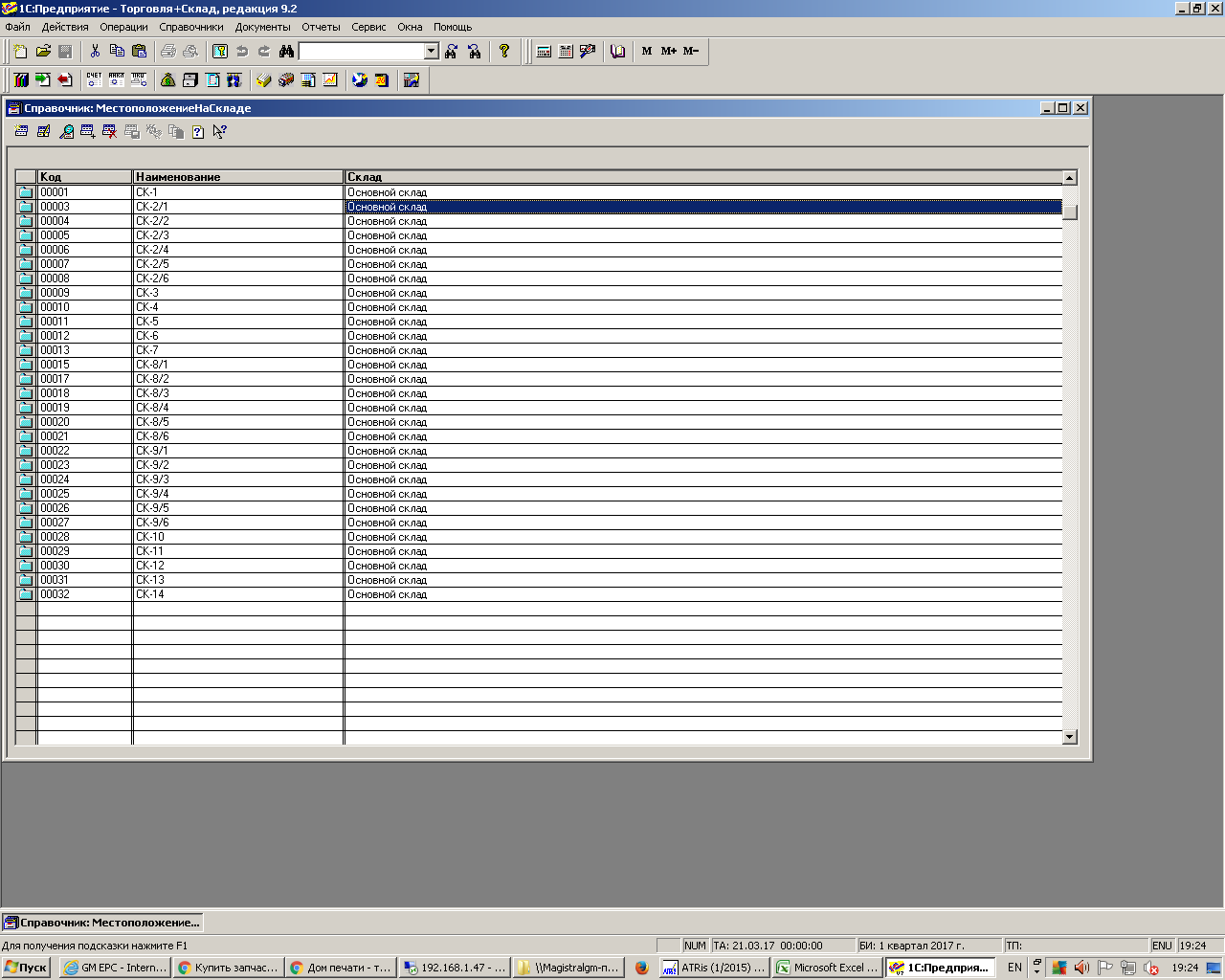
Task: Click the delete row icon with red X
Action: pyautogui.click(x=110, y=132)
